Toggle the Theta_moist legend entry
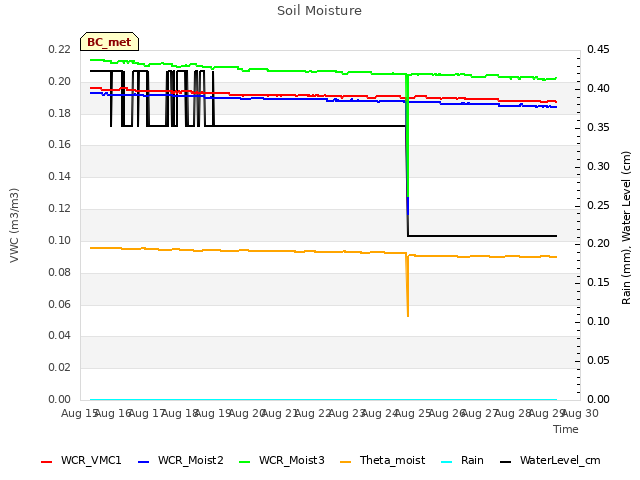Image resolution: width=640 pixels, height=480 pixels. (x=382, y=460)
